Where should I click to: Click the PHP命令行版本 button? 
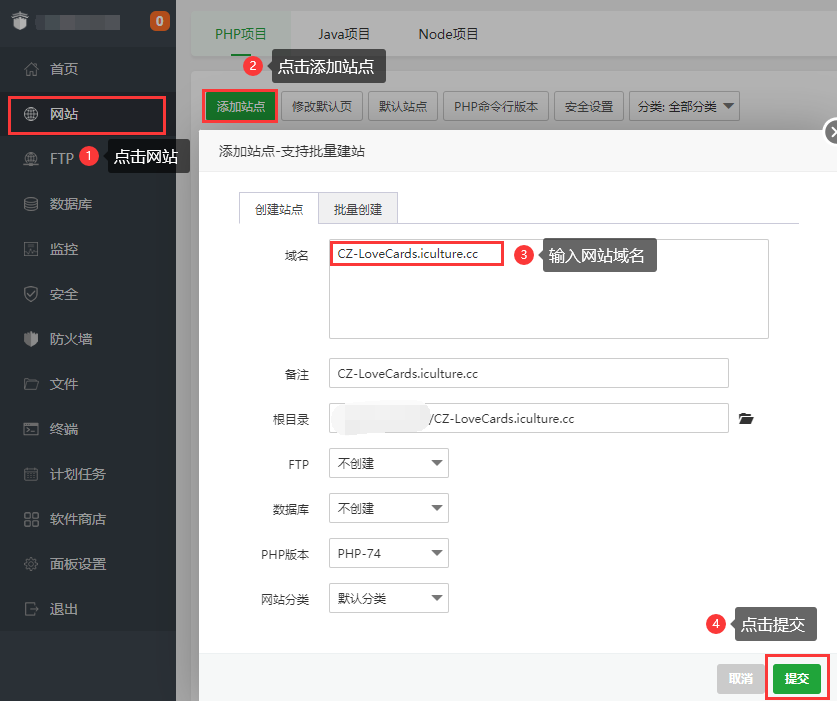496,106
